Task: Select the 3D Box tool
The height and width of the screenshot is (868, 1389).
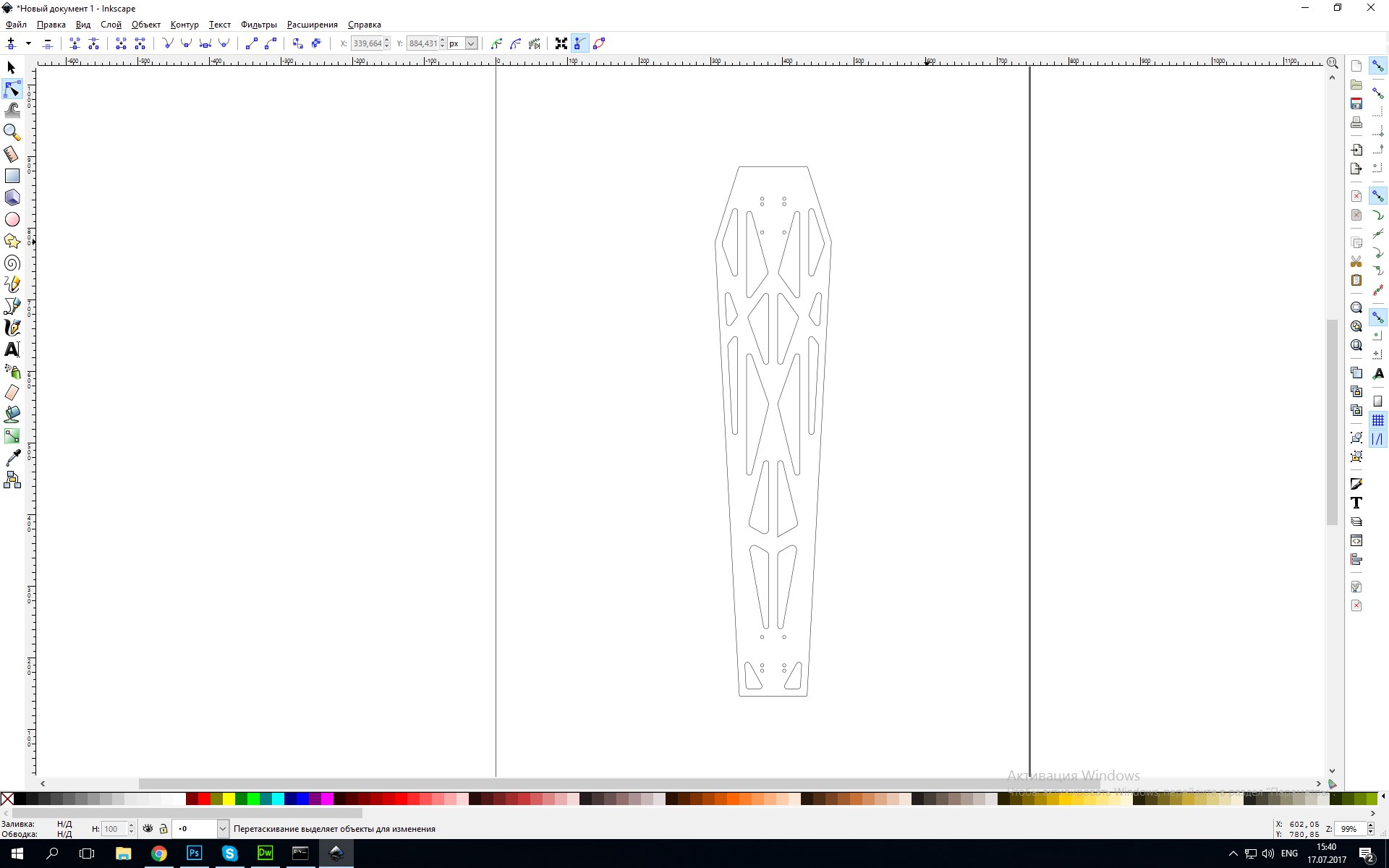Action: [12, 197]
